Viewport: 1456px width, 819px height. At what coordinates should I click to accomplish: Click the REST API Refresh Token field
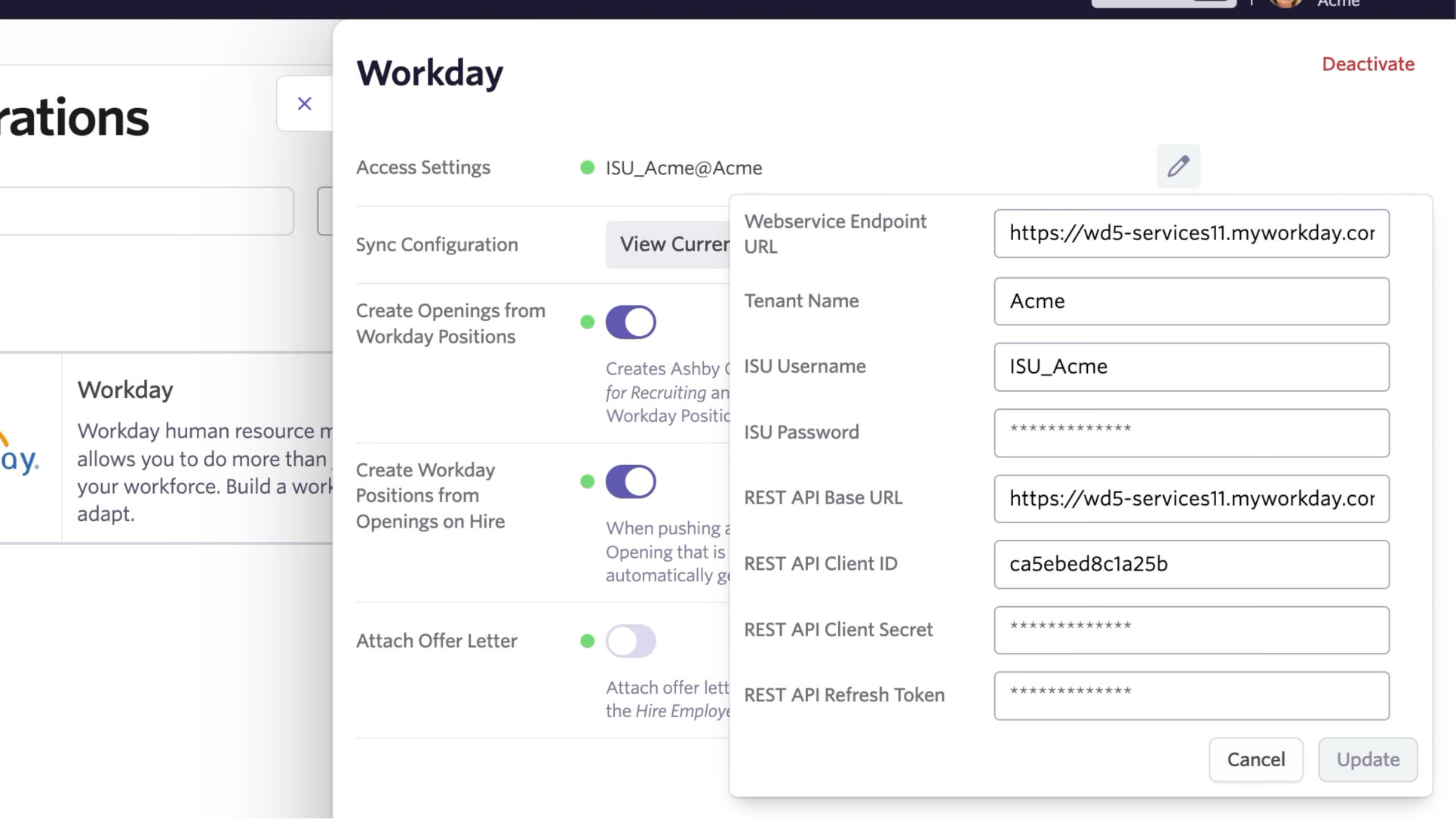click(x=1190, y=695)
